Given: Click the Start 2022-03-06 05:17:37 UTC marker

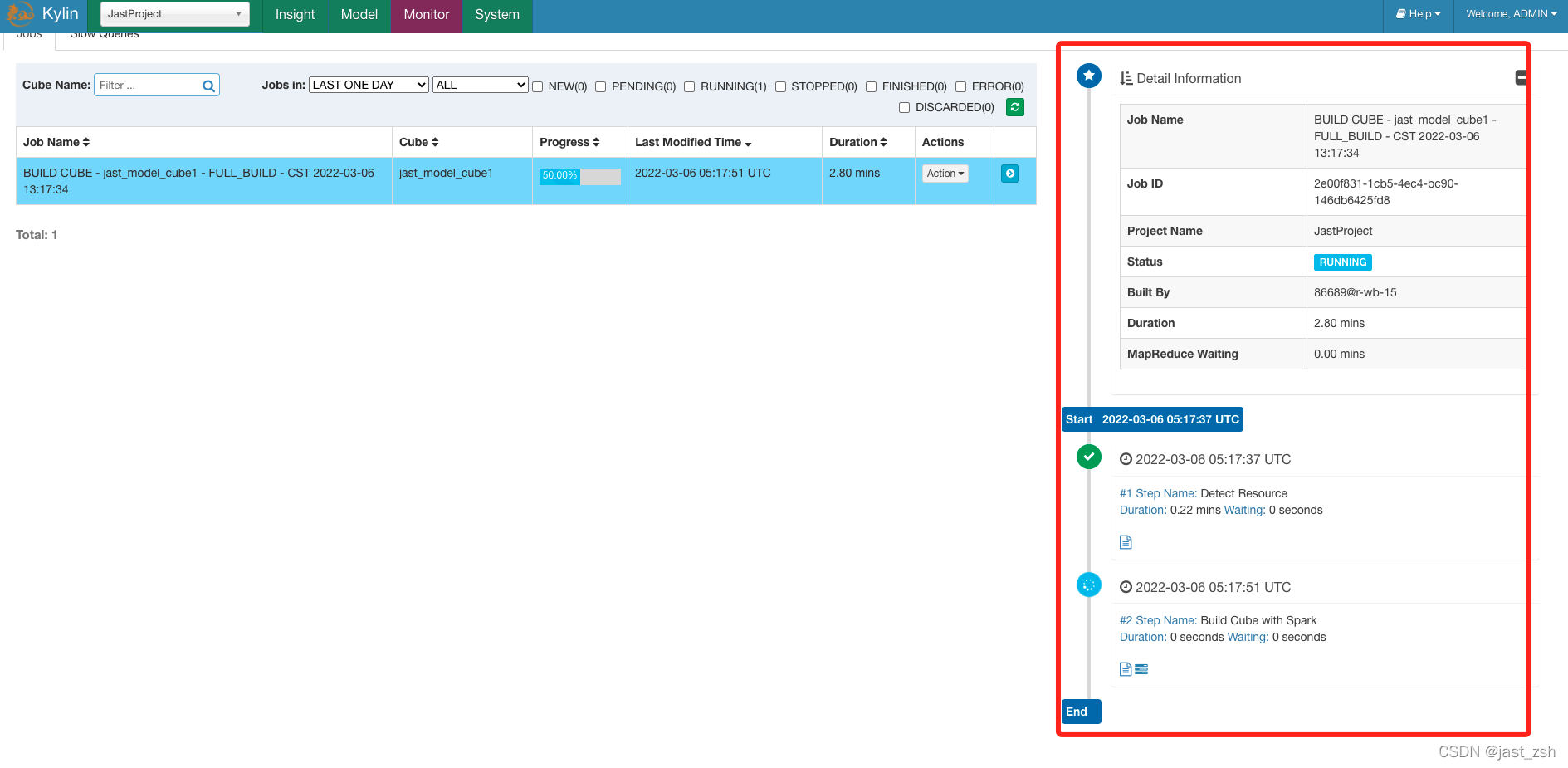Looking at the screenshot, I should point(1152,419).
